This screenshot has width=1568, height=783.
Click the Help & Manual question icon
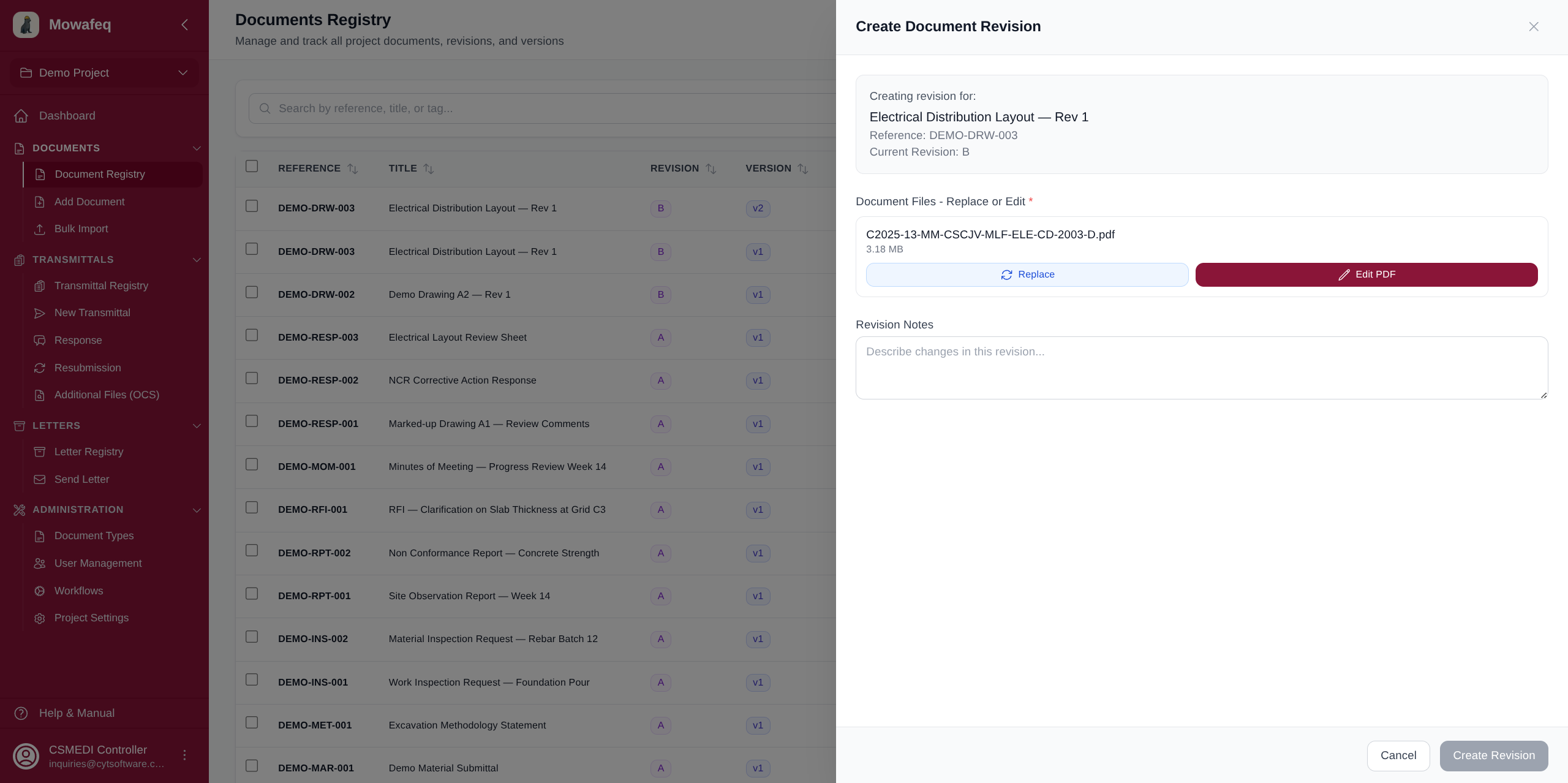coord(21,713)
